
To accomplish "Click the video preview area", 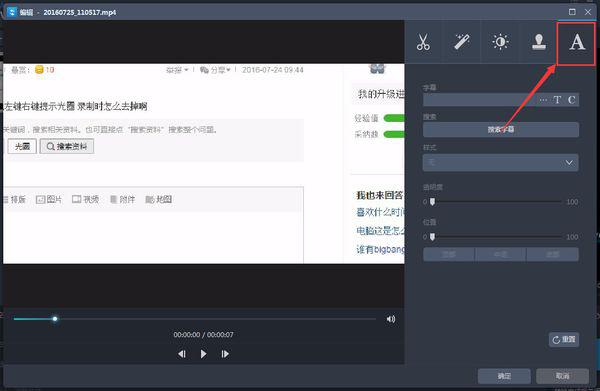I will (x=204, y=164).
